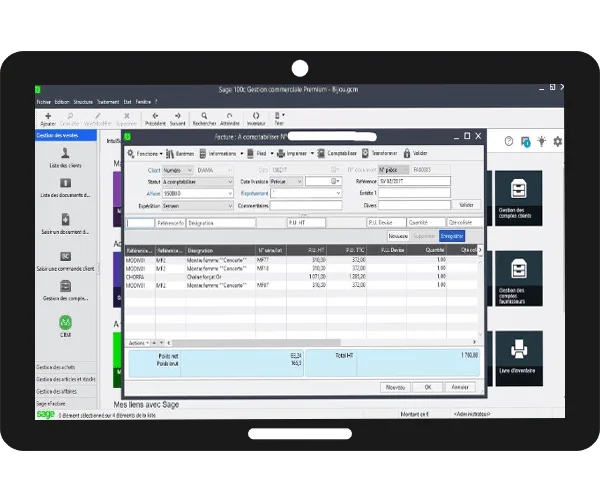Open the Client Numéro dropdown

(x=178, y=170)
